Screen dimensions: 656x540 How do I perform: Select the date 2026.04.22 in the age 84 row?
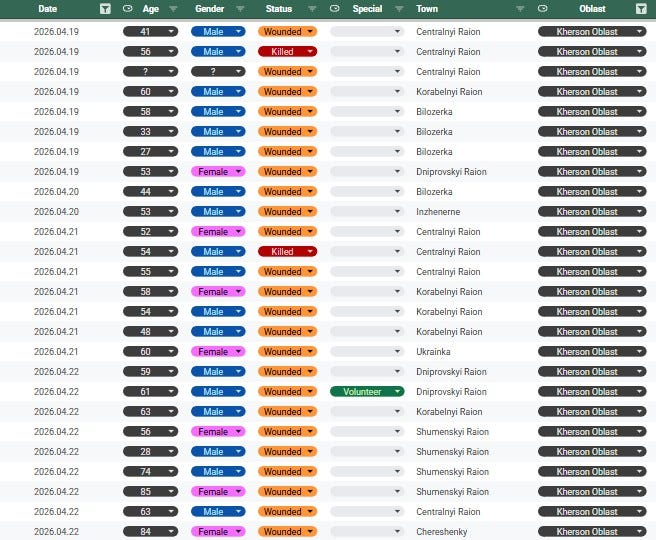tap(56, 532)
